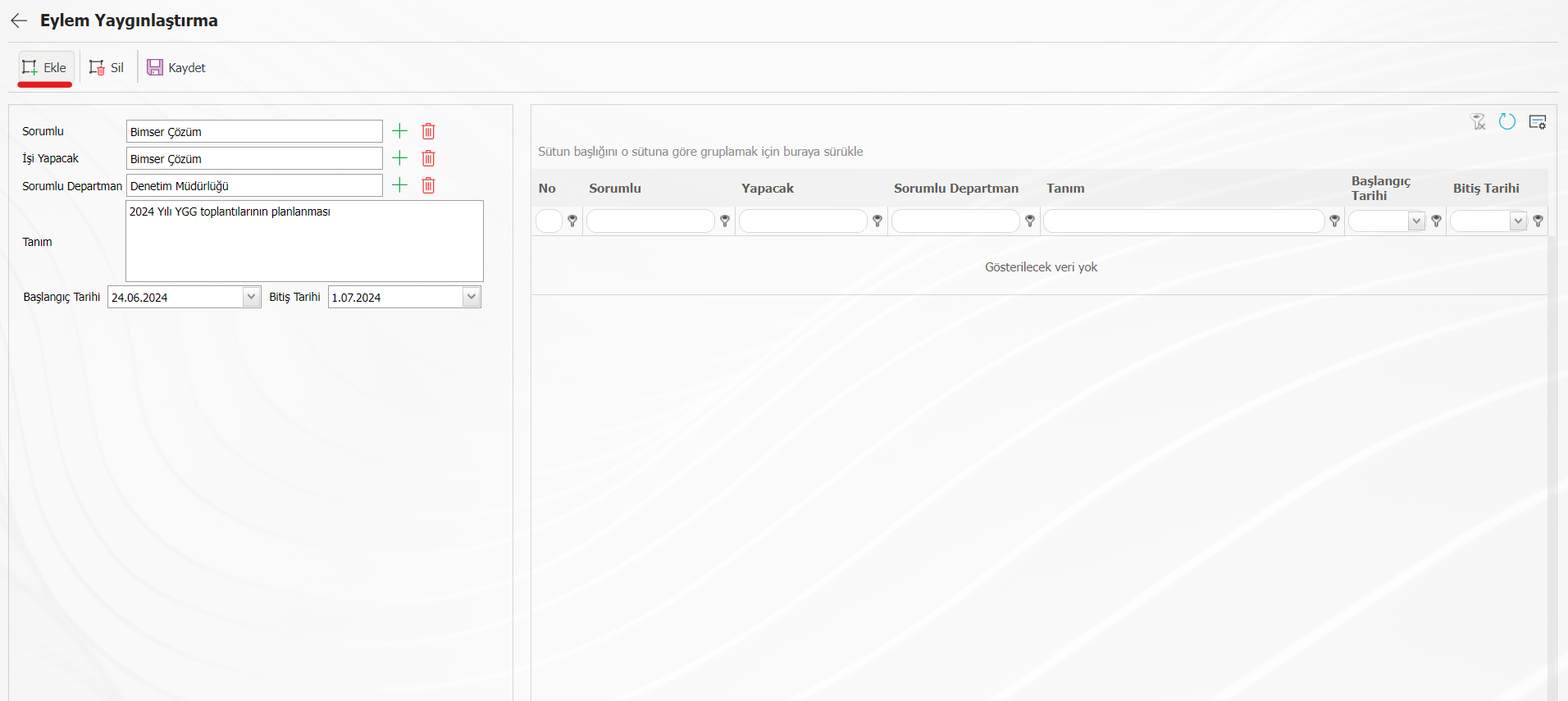Add department with Sorumlu Departman plus icon
This screenshot has width=1568, height=701.
[x=399, y=185]
